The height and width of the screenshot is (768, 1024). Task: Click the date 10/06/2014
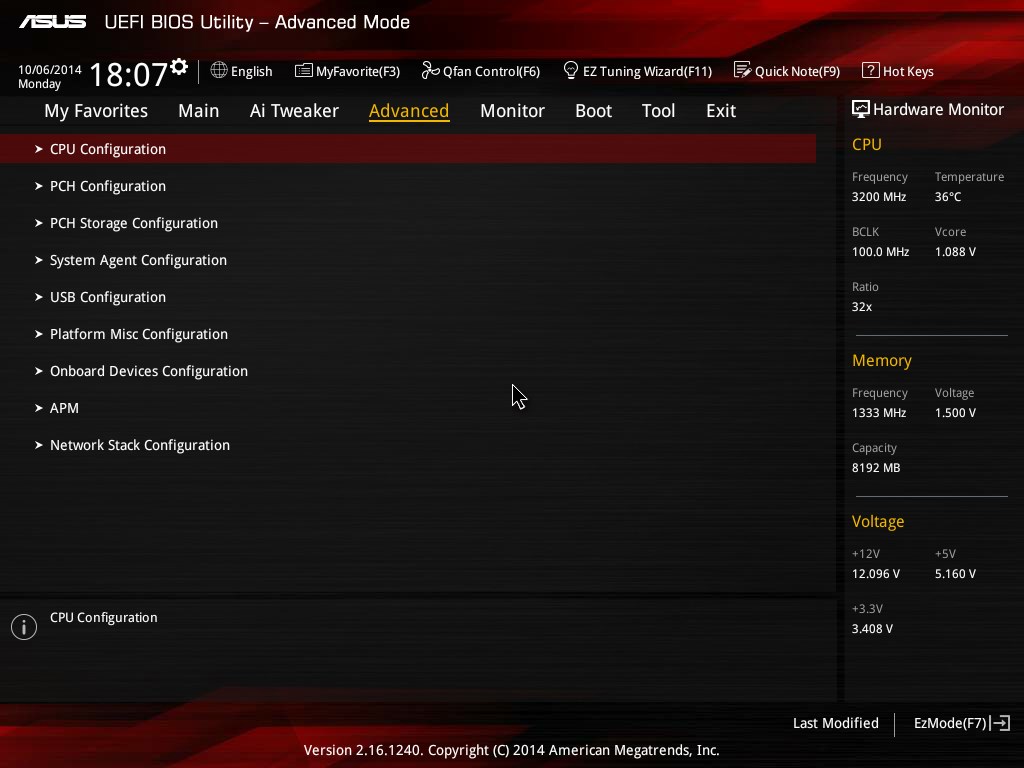[x=50, y=70]
